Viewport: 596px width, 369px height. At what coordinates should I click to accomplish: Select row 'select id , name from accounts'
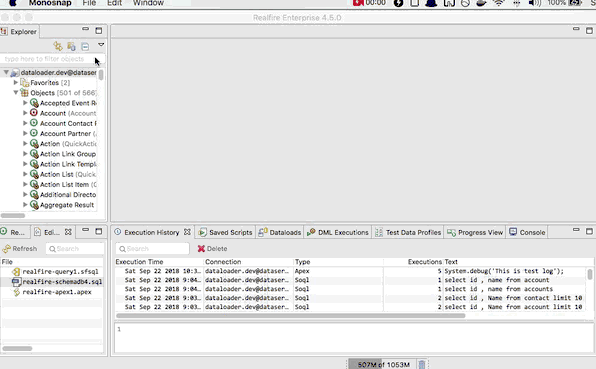click(350, 289)
